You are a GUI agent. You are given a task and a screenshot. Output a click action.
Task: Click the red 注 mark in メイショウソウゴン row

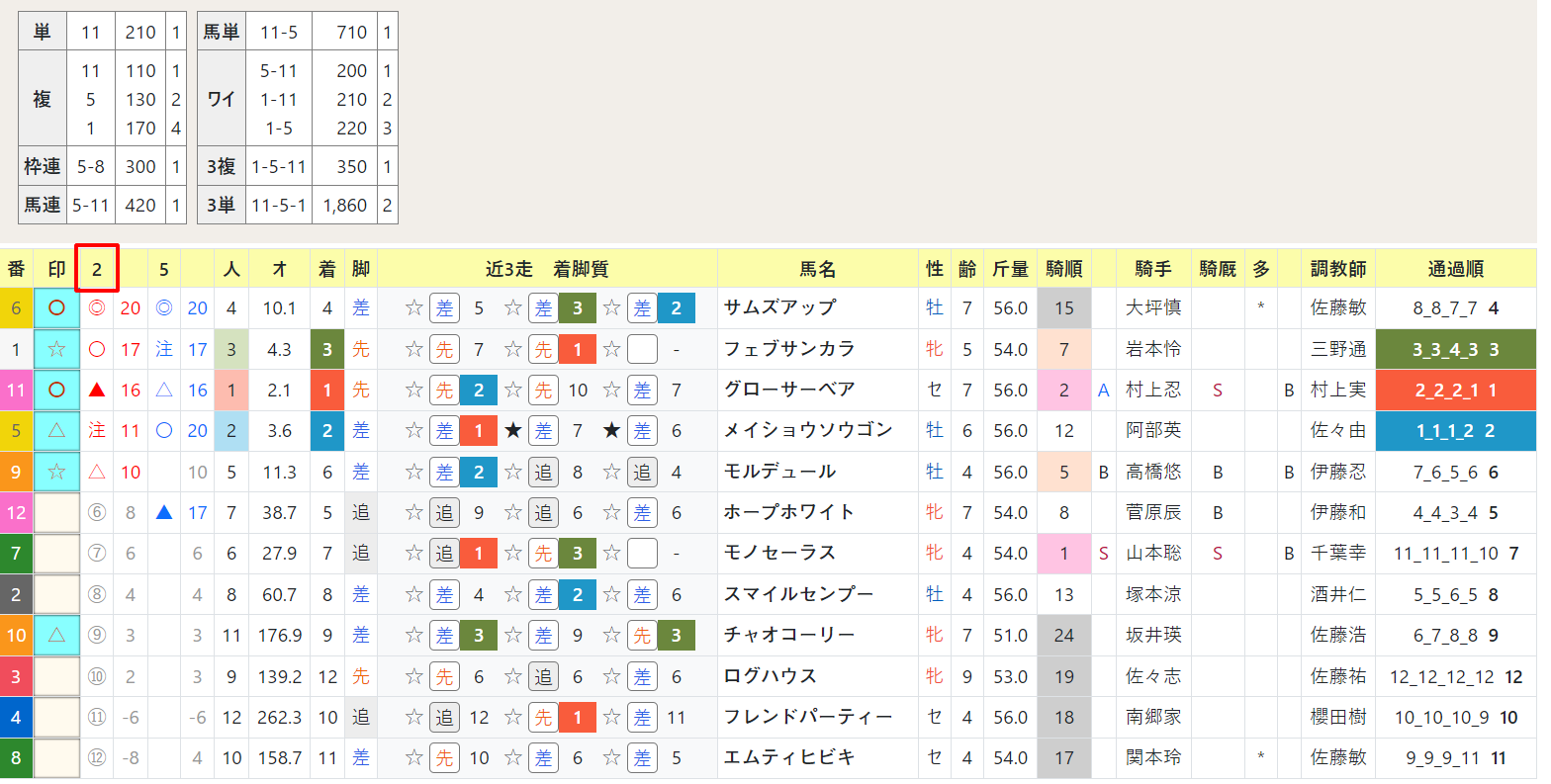(97, 431)
